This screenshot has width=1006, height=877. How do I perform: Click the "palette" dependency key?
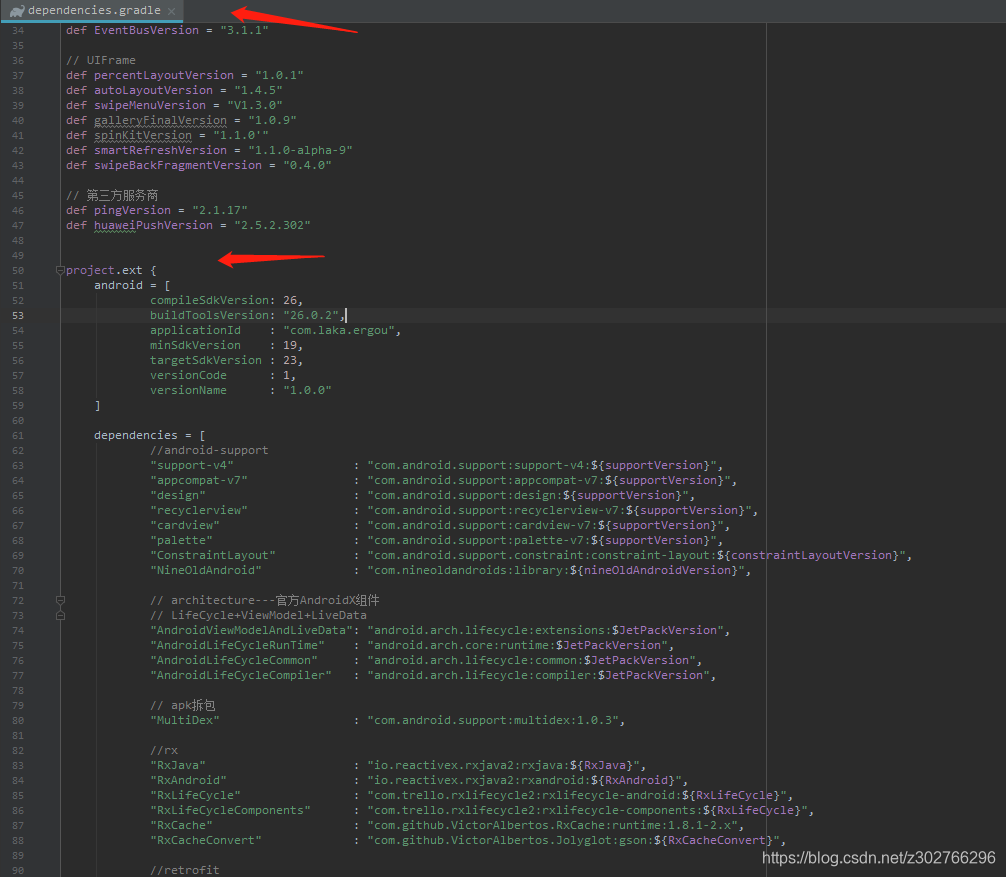pos(181,541)
